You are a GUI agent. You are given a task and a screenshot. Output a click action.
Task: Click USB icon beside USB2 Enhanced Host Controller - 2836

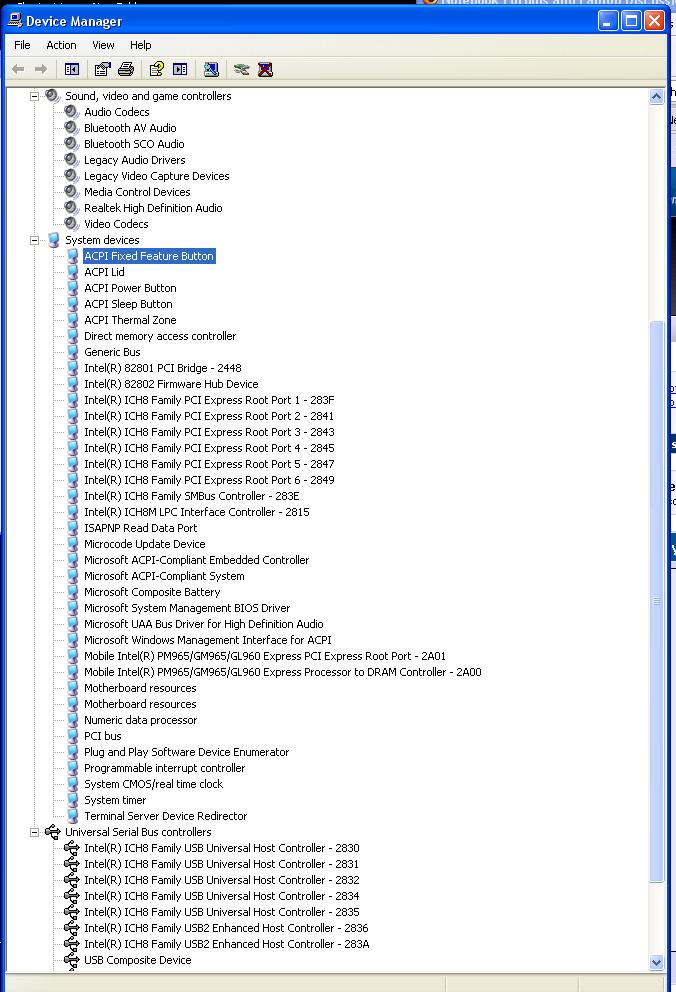click(x=72, y=927)
